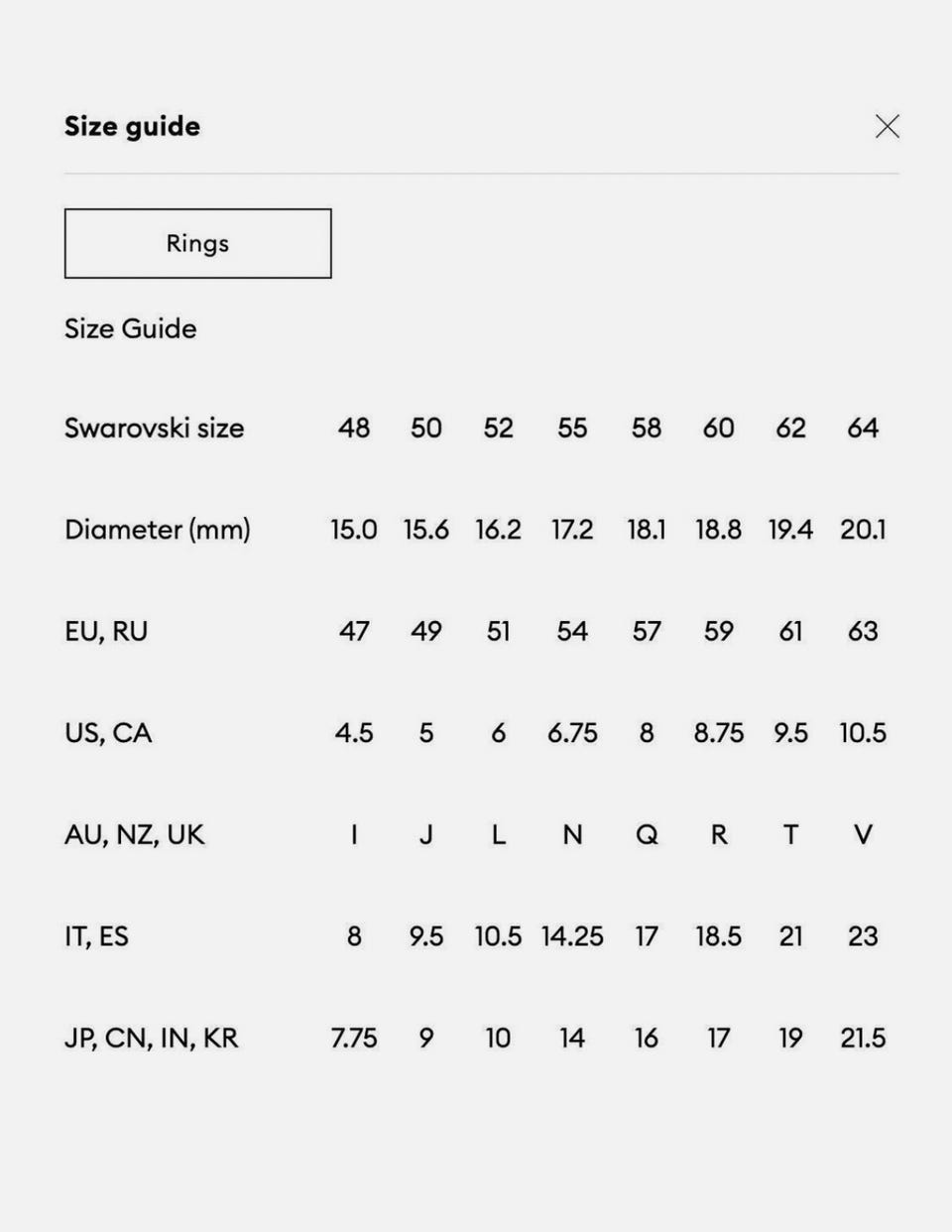Select the 20.1 diameter value

click(x=863, y=530)
